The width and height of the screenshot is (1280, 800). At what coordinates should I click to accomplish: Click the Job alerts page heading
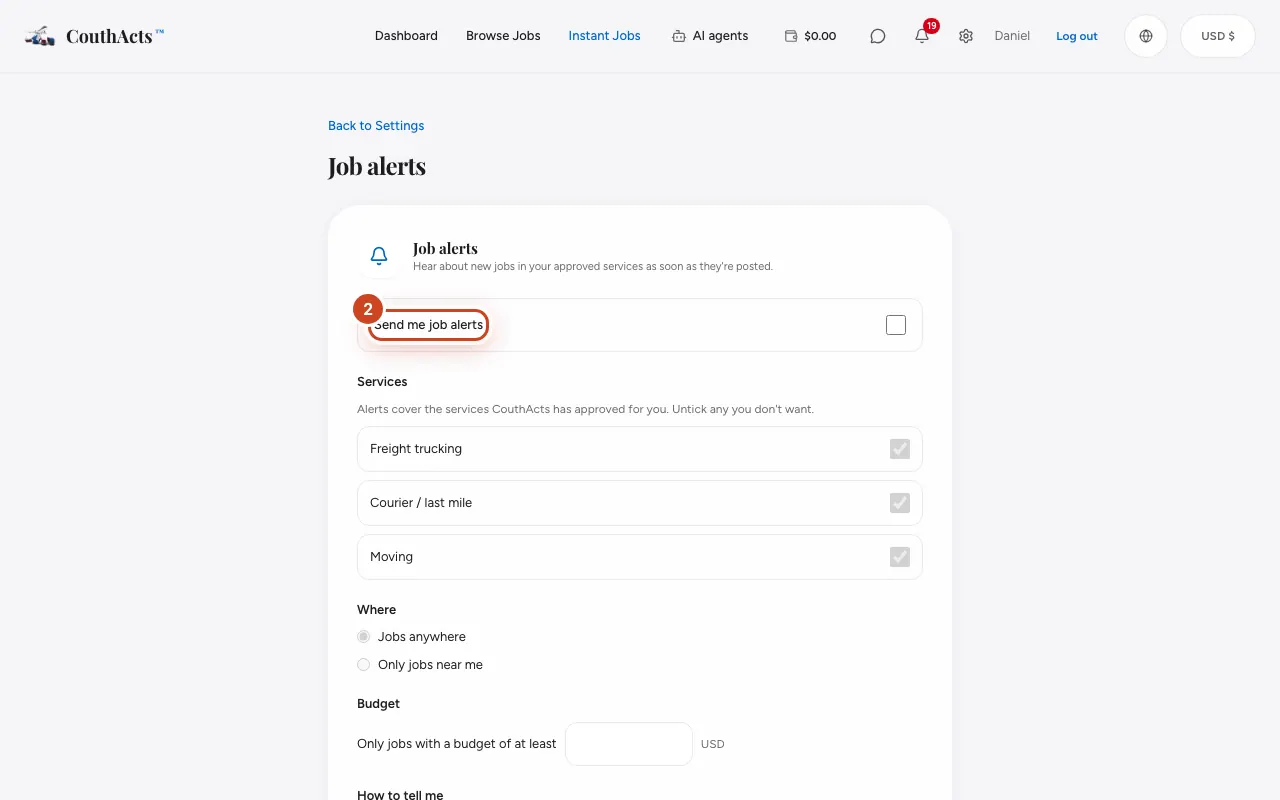[377, 166]
